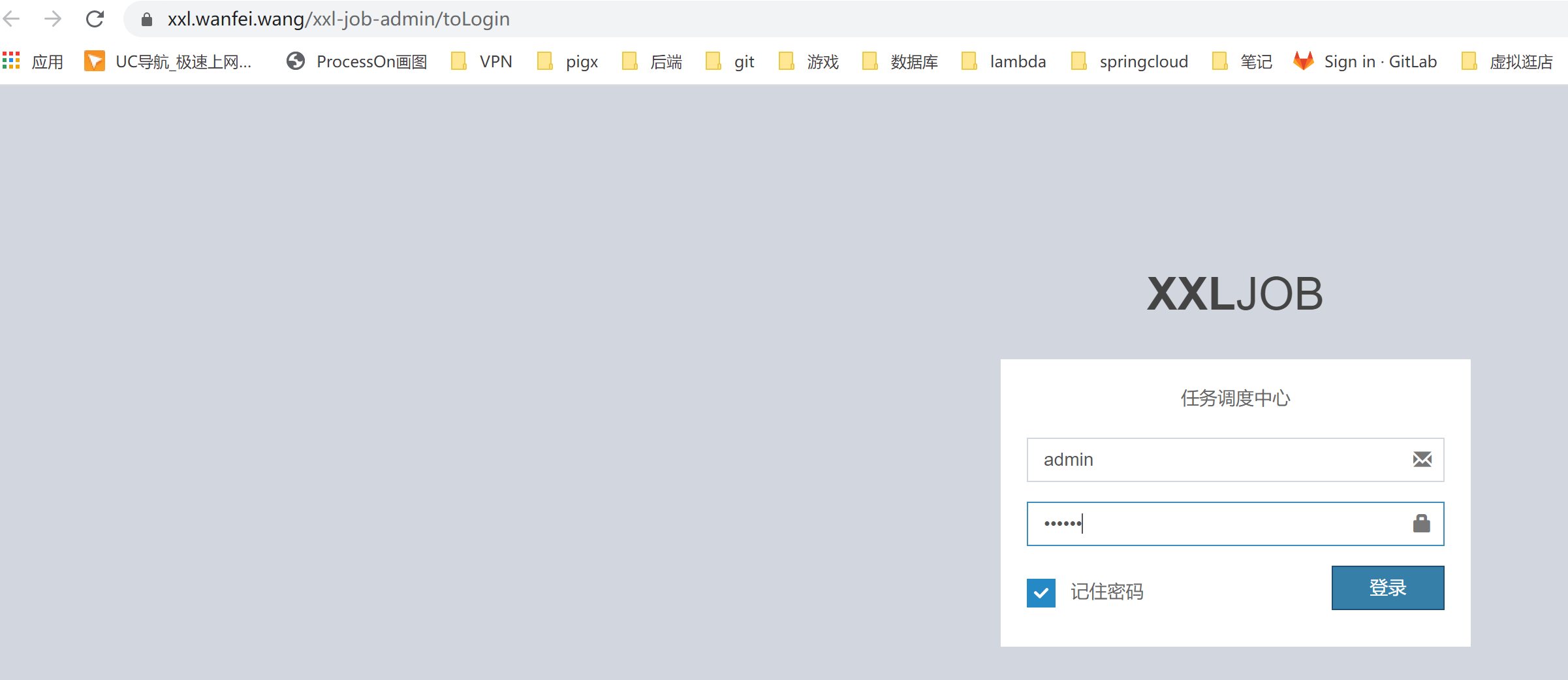
Task: Click the 任务调度中心 title text
Action: point(1235,398)
